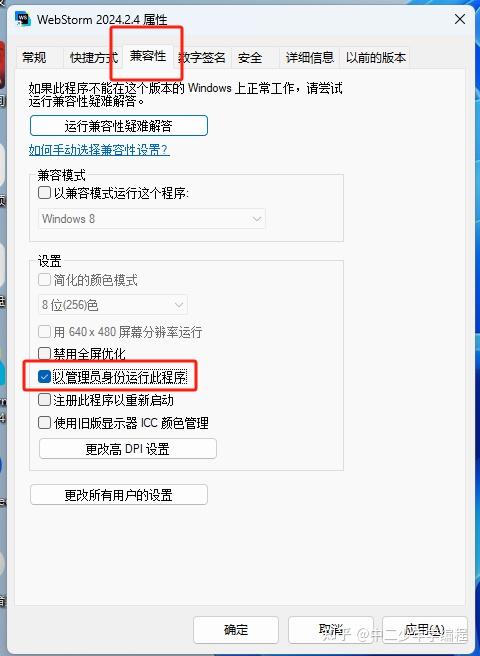Open the 如何手动选择兼容性设置 link
Screen dimensions: 480x656
tap(99, 150)
